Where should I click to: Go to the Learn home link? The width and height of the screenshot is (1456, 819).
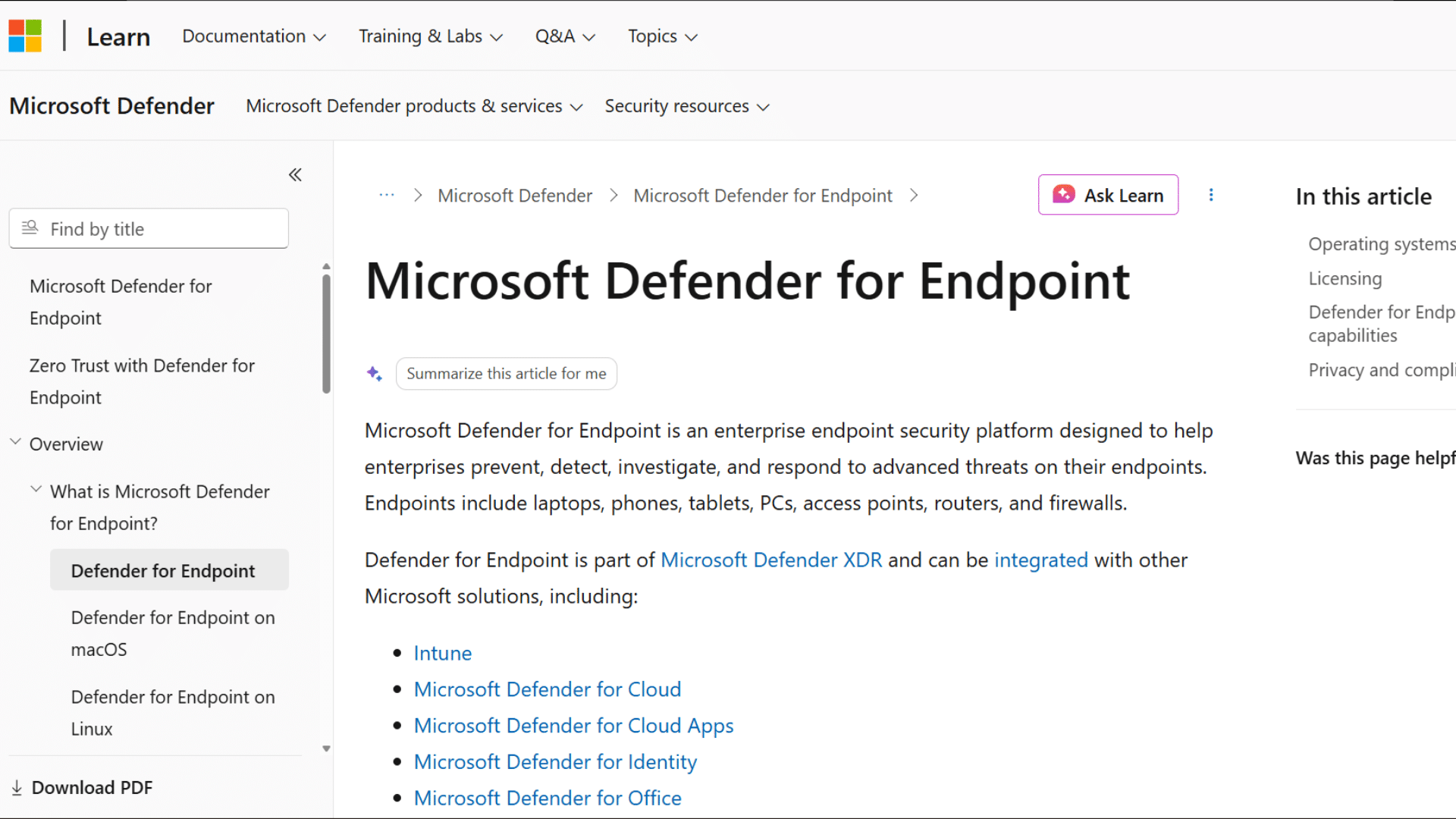tap(118, 36)
